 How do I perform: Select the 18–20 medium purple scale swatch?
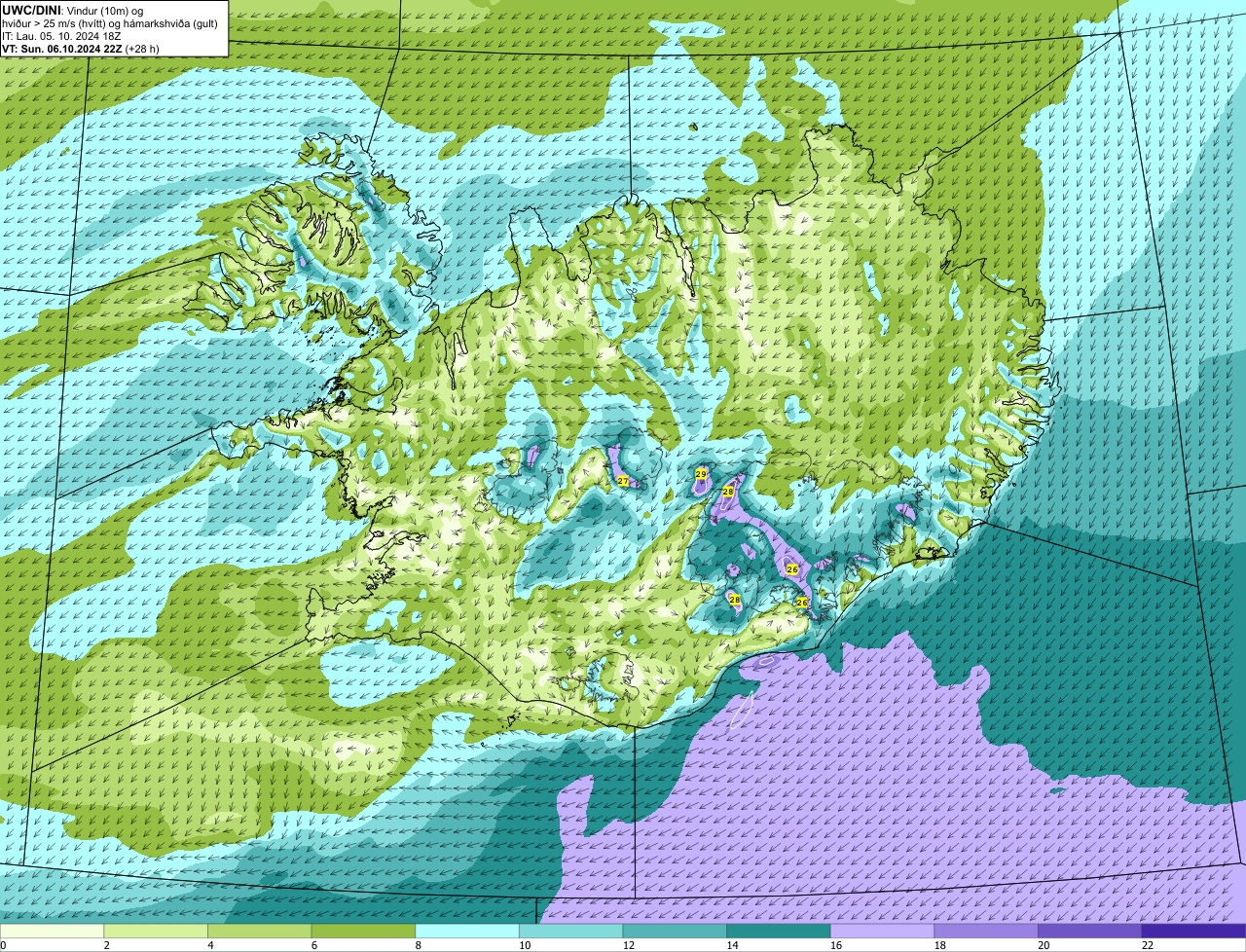coord(986,931)
